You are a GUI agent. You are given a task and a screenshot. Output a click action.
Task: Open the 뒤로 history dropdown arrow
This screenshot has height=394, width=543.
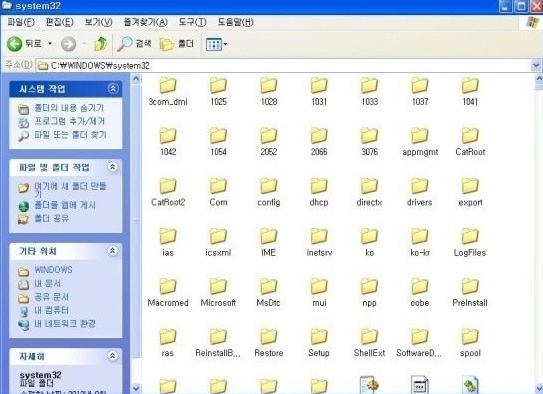[50, 44]
